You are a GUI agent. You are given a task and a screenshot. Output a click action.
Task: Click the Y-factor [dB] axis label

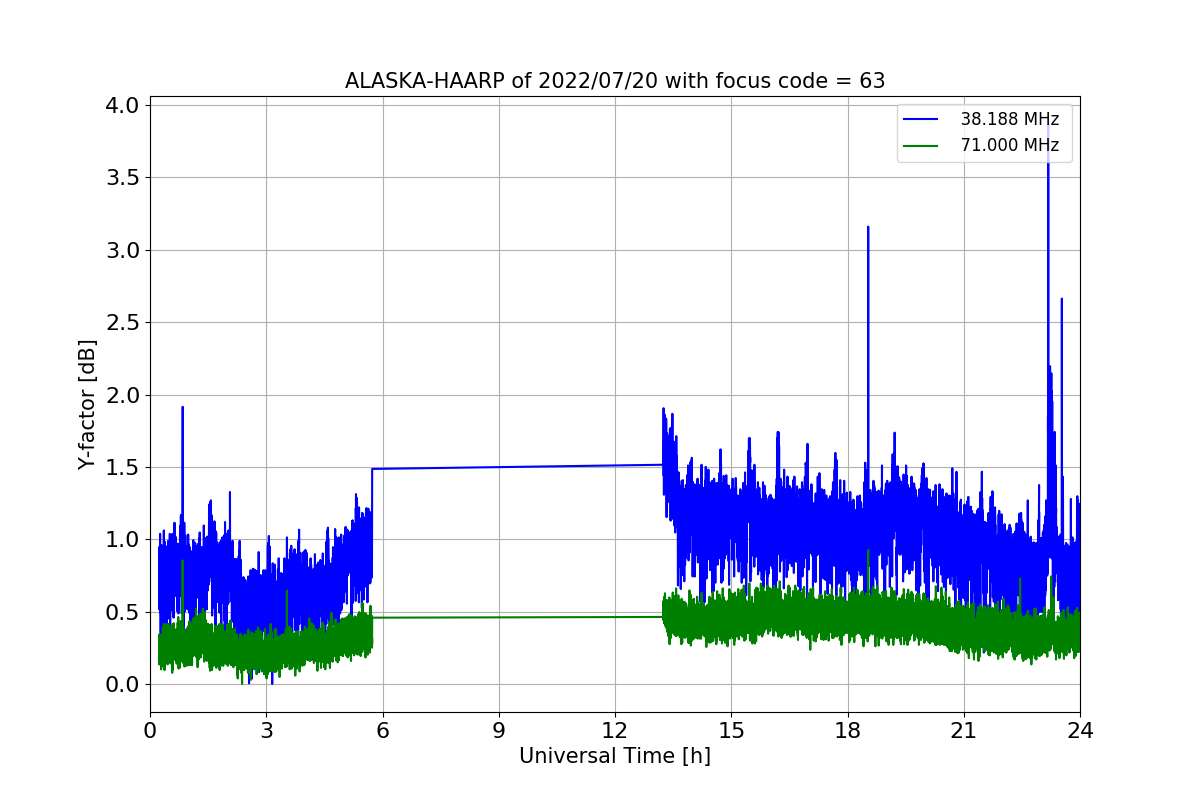(88, 405)
